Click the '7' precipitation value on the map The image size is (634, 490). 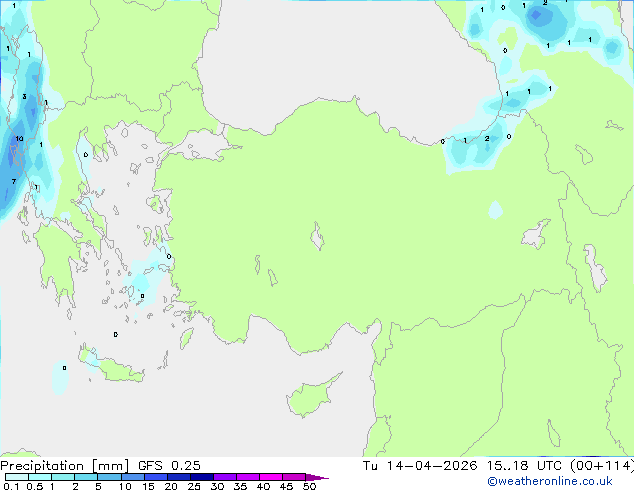(14, 182)
